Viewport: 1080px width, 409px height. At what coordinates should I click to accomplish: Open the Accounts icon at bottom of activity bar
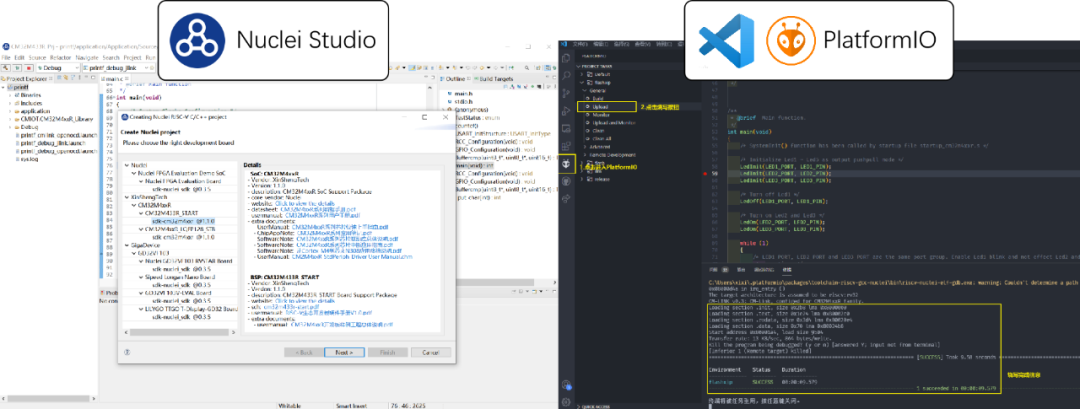point(565,384)
